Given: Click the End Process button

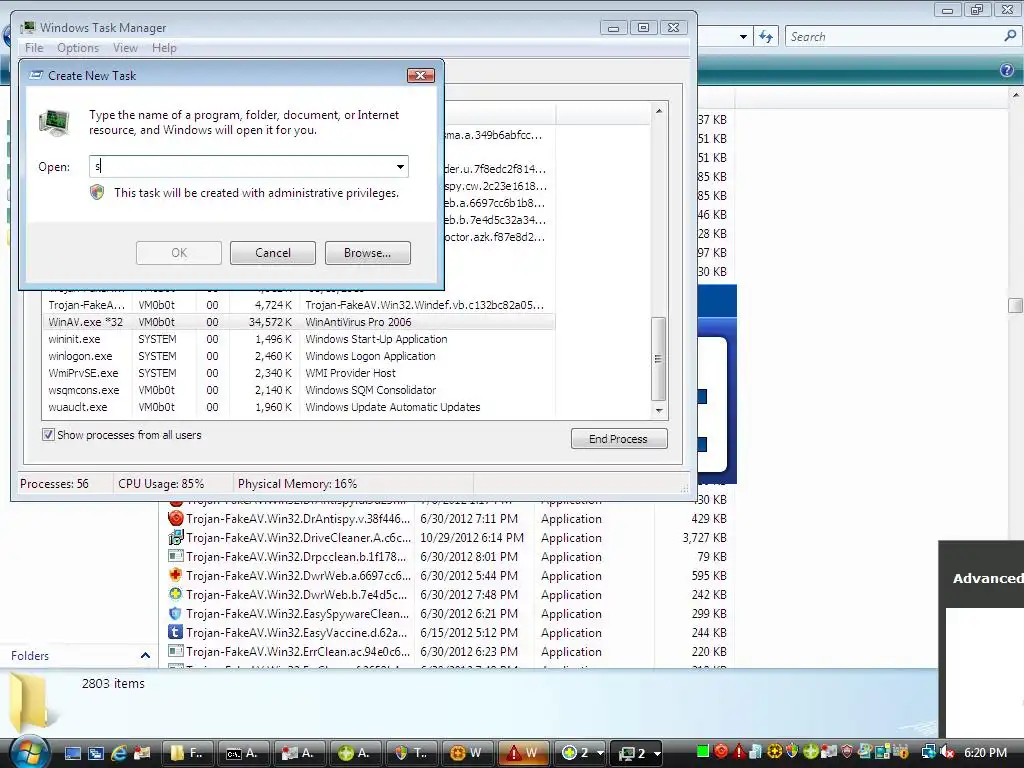Looking at the screenshot, I should coord(618,439).
